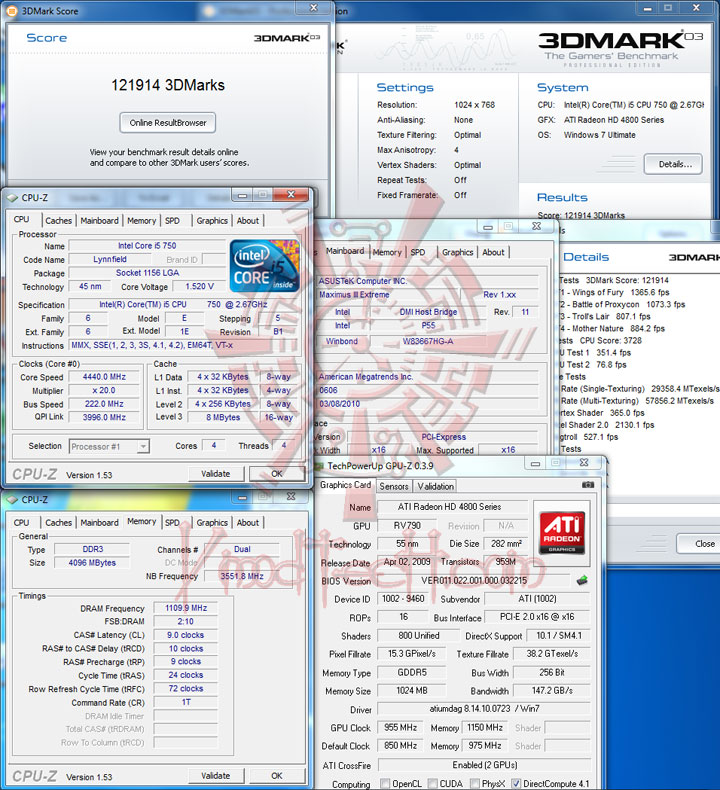Screen dimensions: 720x790
Task: Click the ATI Radeon logo in GPU-Z
Action: tap(562, 532)
